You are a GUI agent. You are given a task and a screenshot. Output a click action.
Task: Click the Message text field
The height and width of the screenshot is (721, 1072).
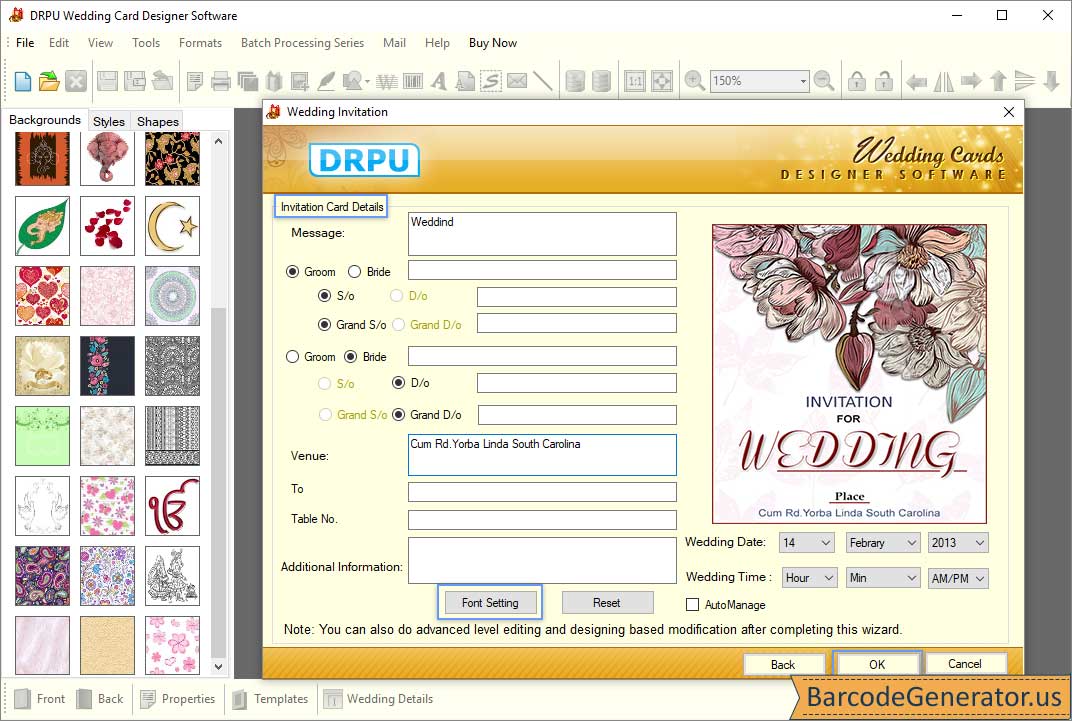coord(542,234)
